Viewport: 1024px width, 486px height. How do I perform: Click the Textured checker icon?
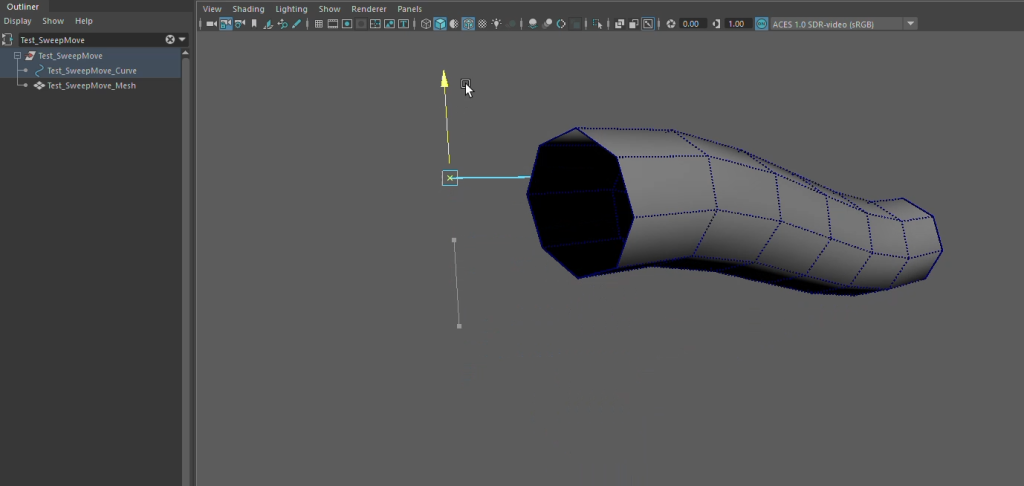click(482, 23)
